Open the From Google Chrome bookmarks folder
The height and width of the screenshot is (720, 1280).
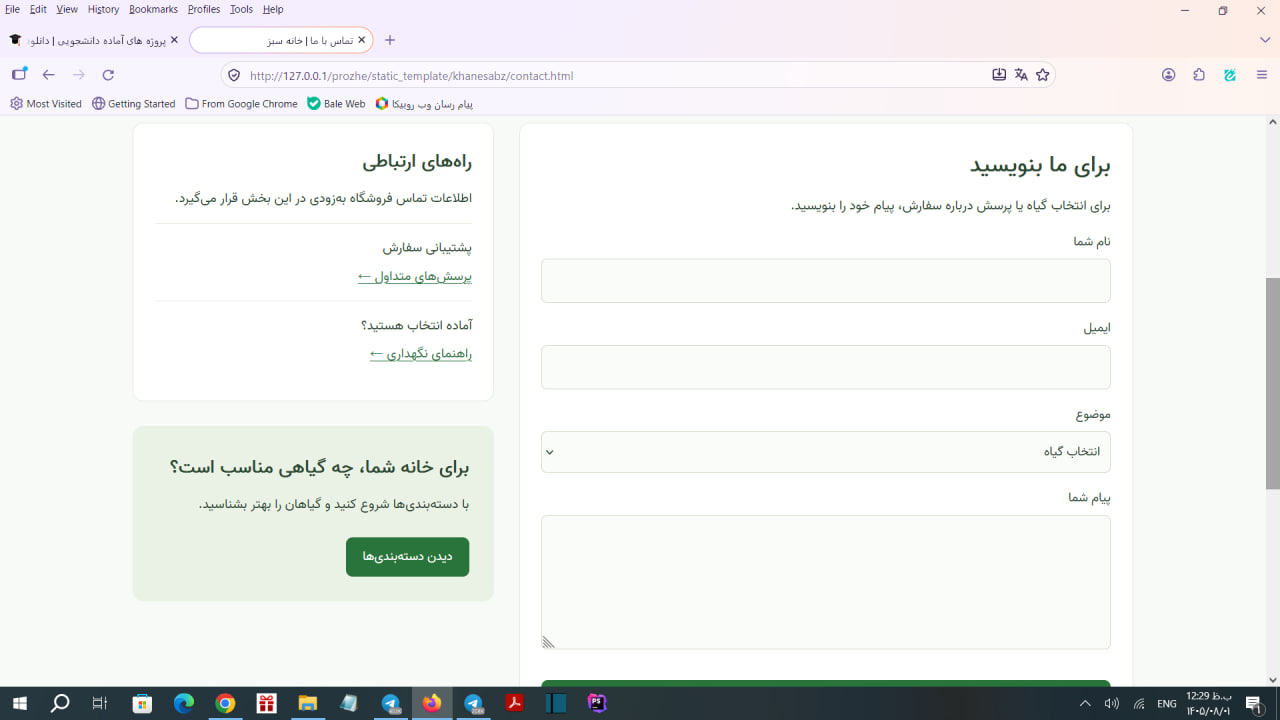(x=241, y=104)
